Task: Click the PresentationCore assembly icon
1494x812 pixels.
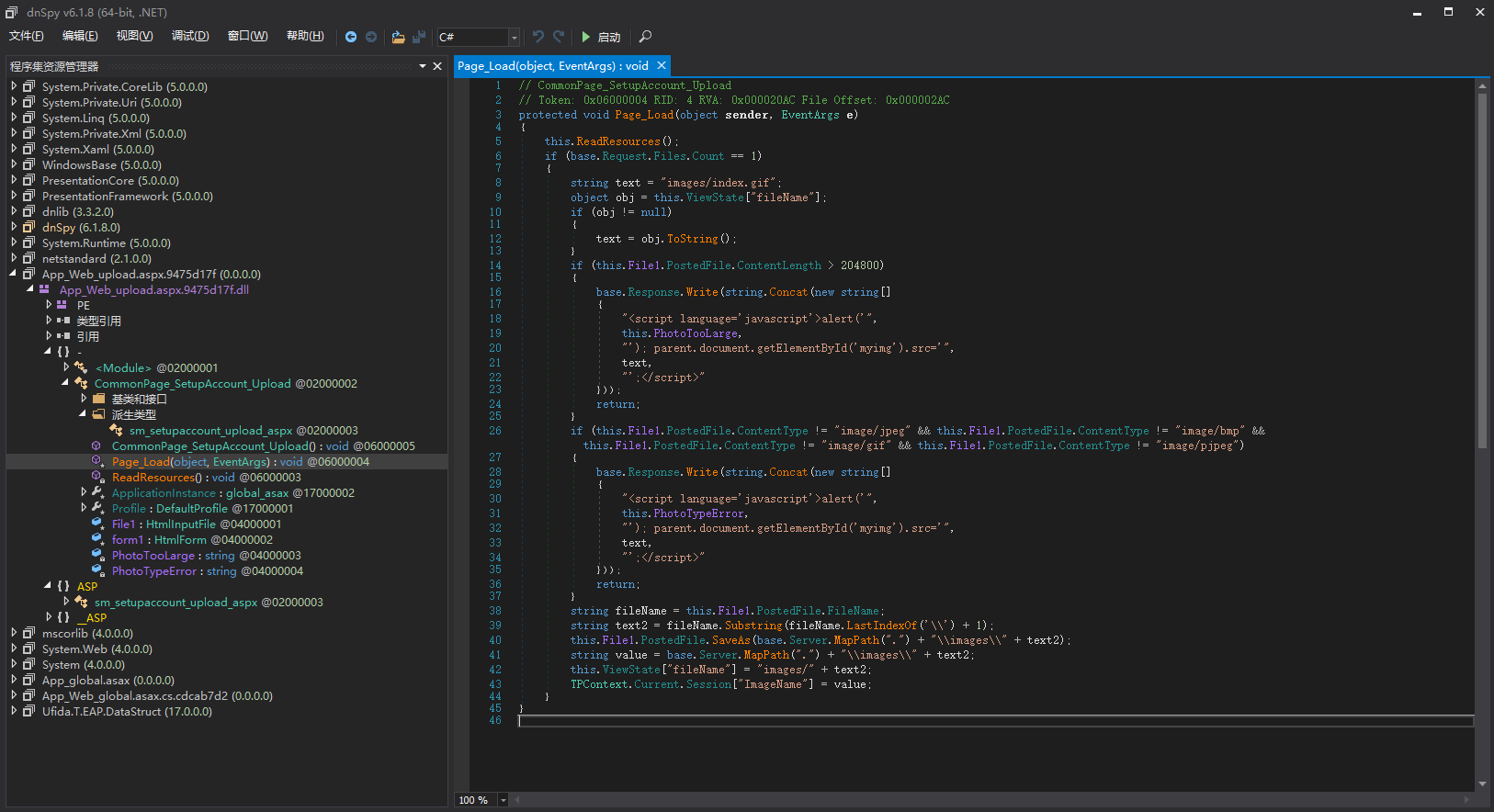Action: click(29, 180)
